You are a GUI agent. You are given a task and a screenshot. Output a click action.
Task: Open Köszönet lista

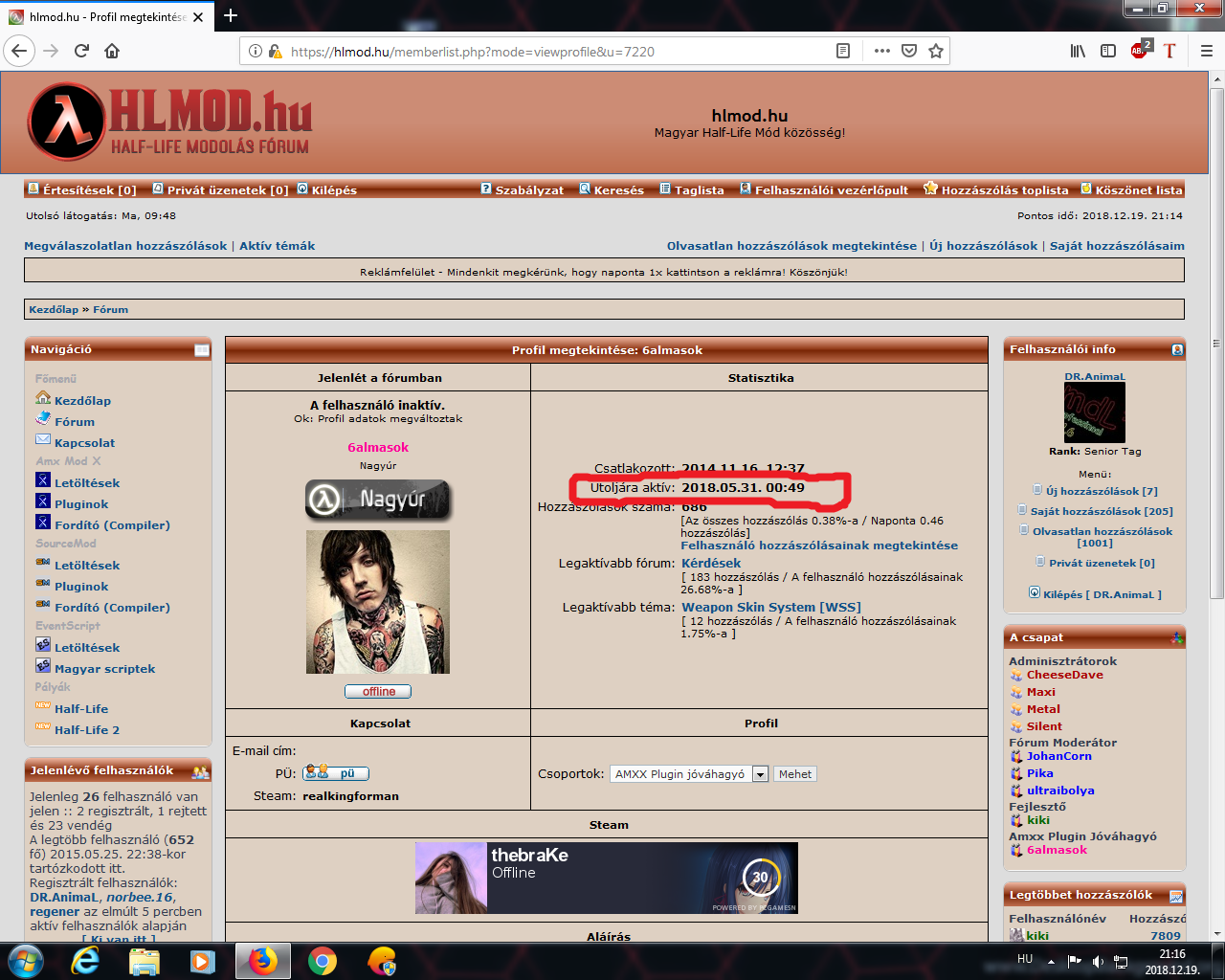pyautogui.click(x=1131, y=189)
